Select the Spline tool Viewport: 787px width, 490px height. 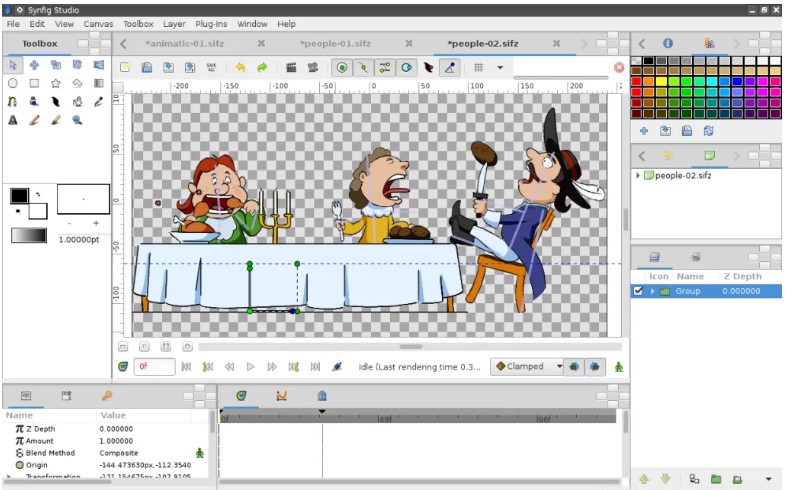(x=13, y=102)
